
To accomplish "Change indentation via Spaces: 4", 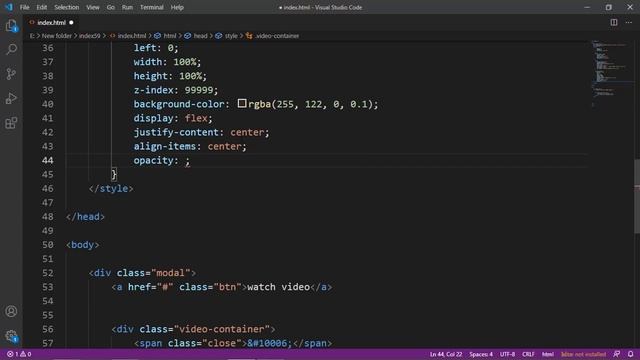I will tap(481, 354).
